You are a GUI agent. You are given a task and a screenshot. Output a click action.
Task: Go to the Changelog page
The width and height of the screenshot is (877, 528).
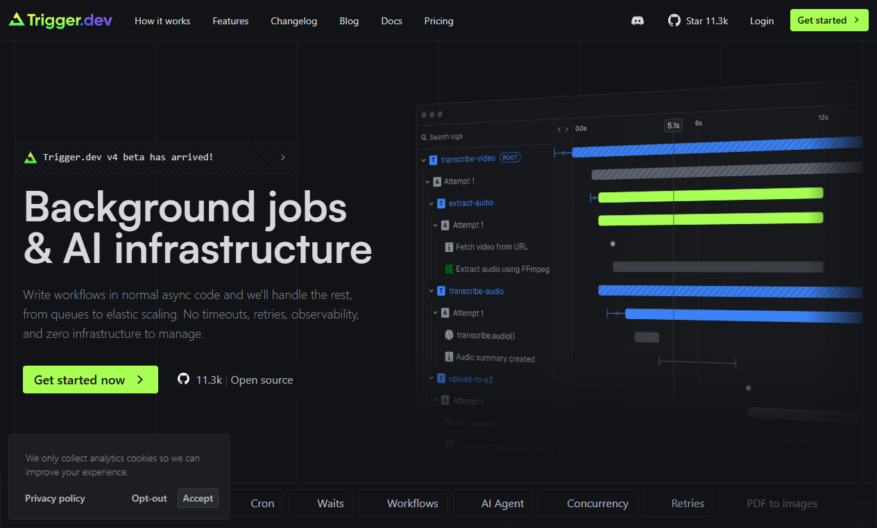(294, 21)
